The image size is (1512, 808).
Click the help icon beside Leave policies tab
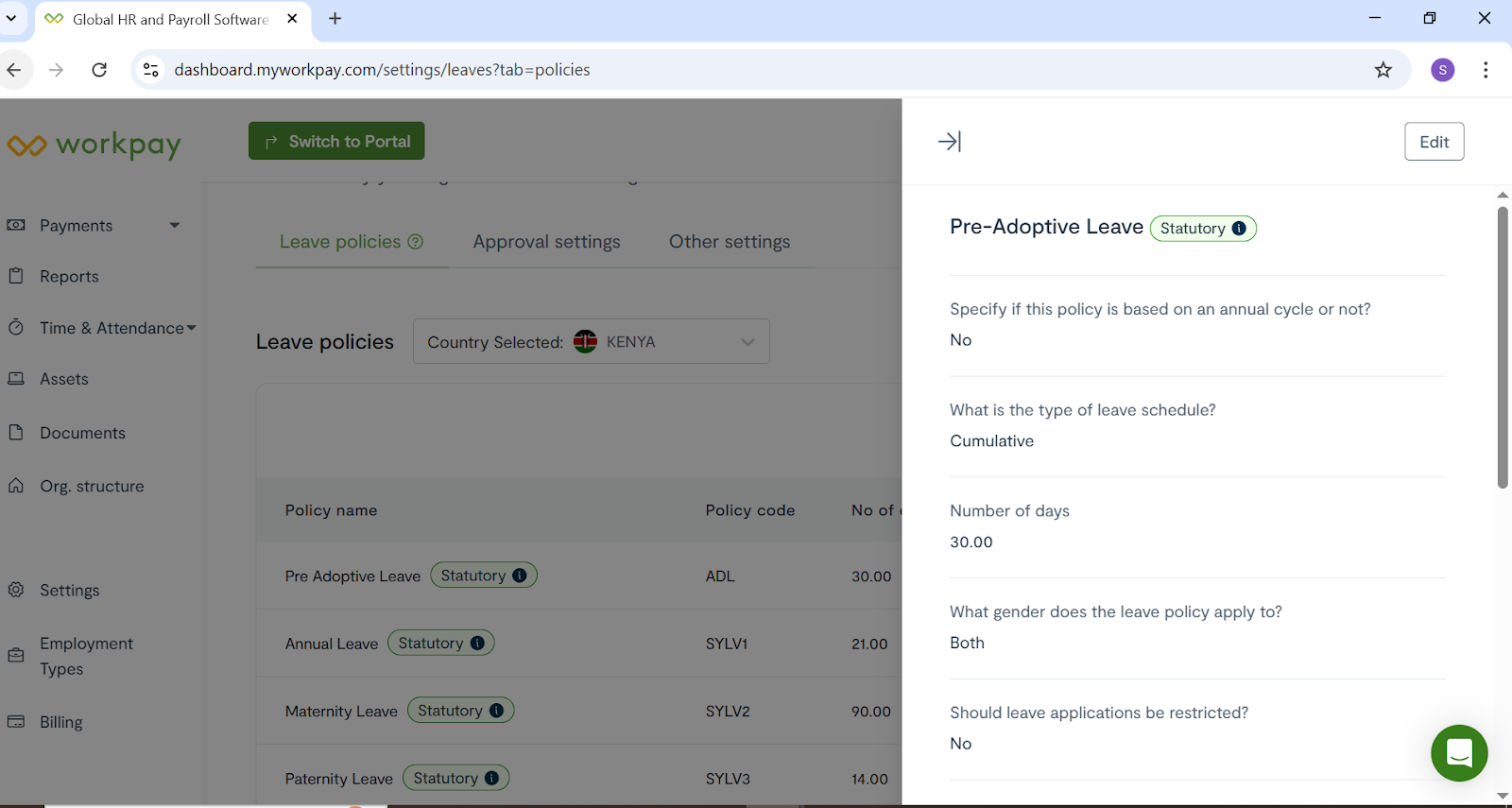tap(415, 242)
